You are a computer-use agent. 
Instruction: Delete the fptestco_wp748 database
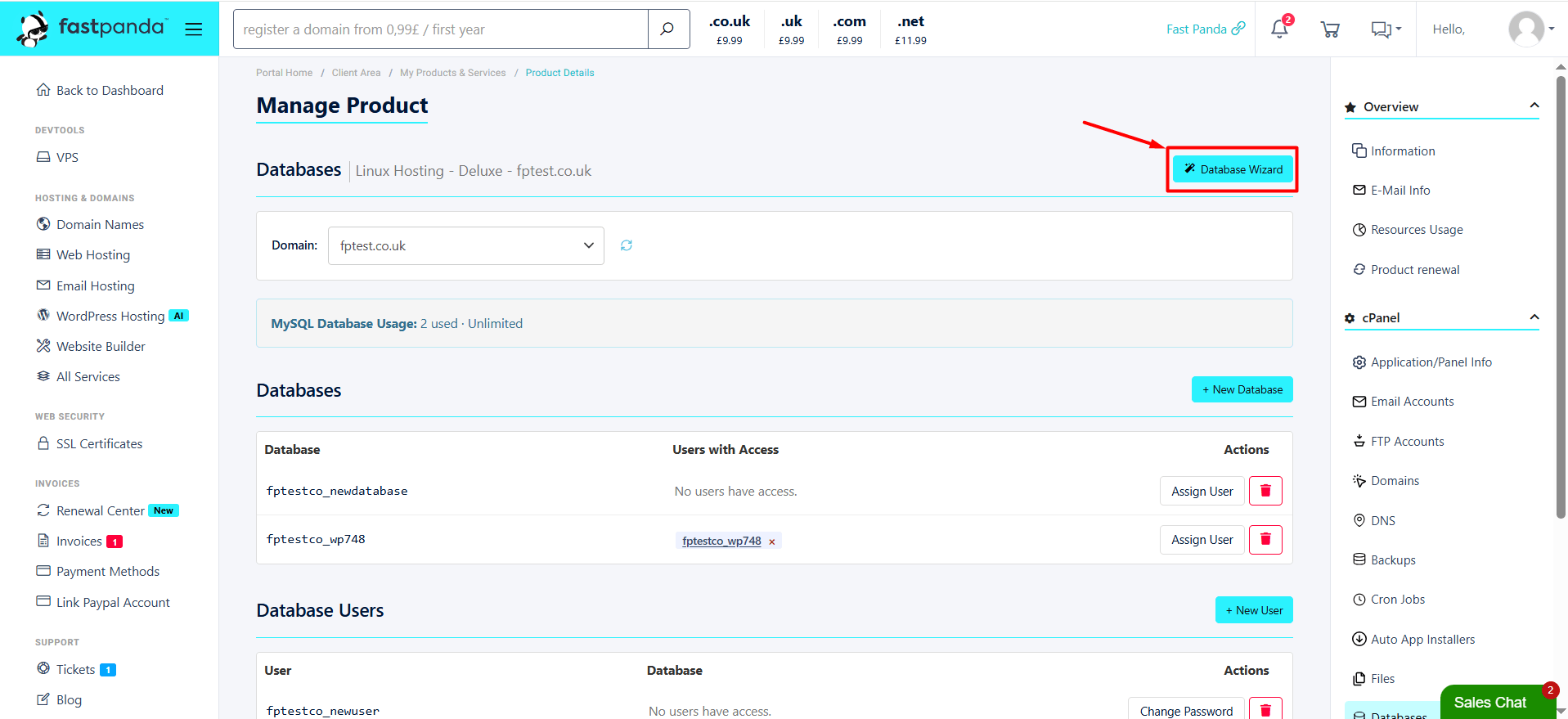1265,540
